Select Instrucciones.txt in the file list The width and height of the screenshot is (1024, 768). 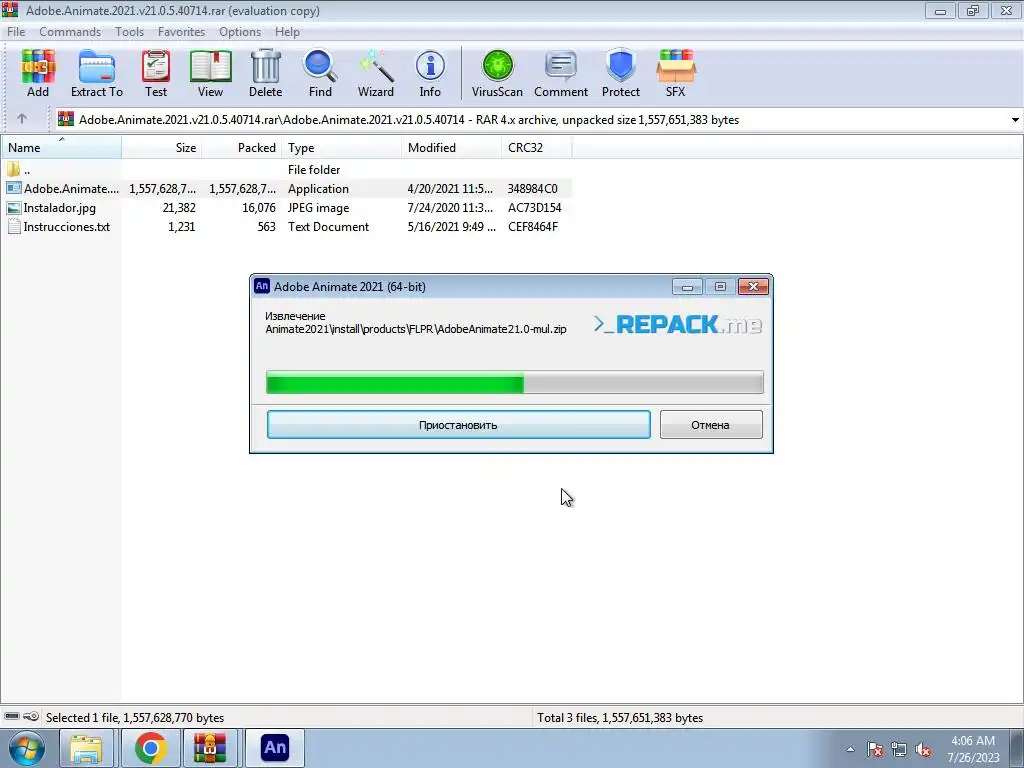coord(287,226)
